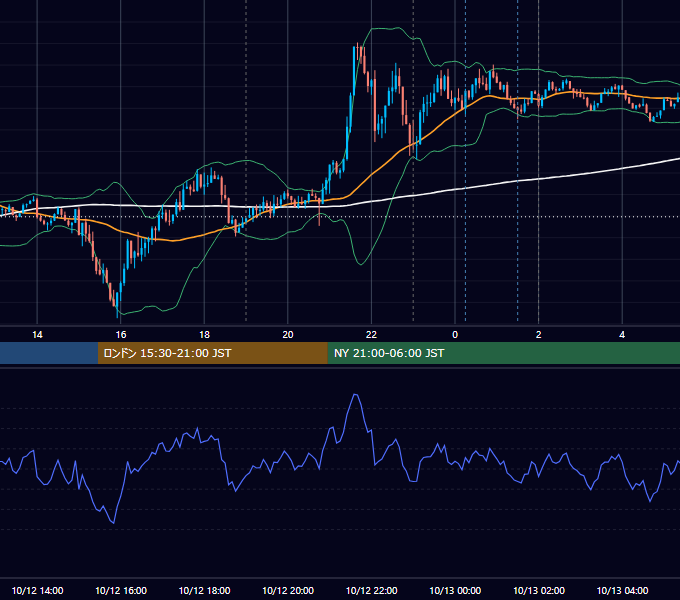The width and height of the screenshot is (680, 600).
Task: Click the 10/12 14:00 date label
Action: pyautogui.click(x=37, y=590)
